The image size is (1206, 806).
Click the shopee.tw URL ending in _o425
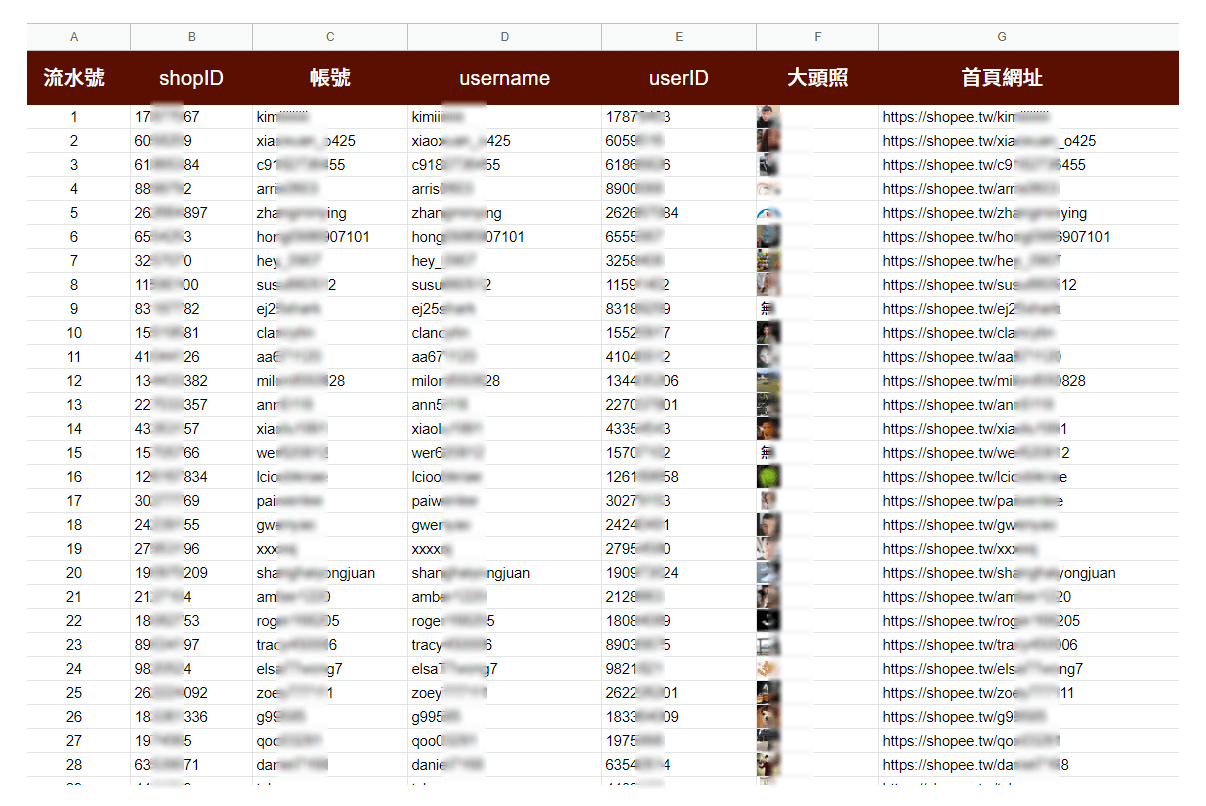(x=988, y=141)
